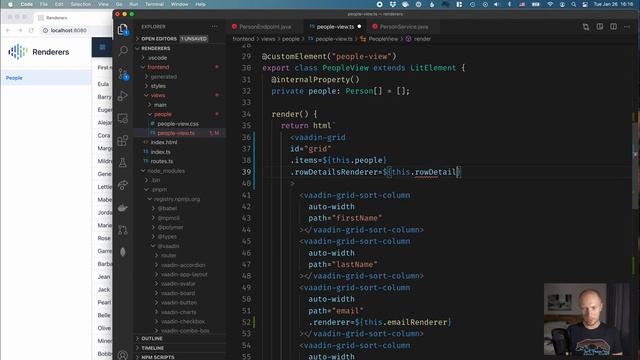Open the File menu

(44, 4)
